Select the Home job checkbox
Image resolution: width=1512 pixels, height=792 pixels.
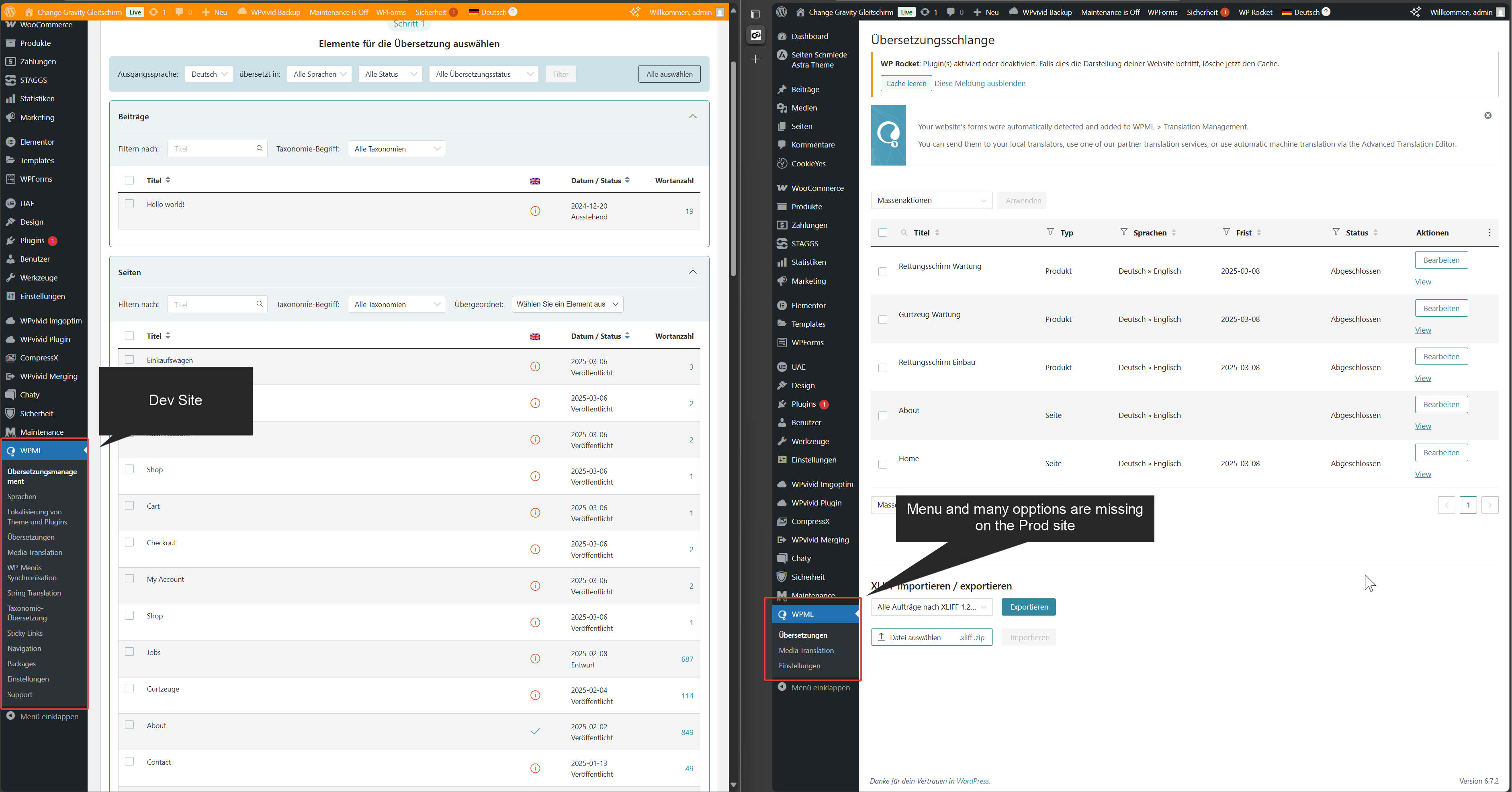[x=882, y=464]
